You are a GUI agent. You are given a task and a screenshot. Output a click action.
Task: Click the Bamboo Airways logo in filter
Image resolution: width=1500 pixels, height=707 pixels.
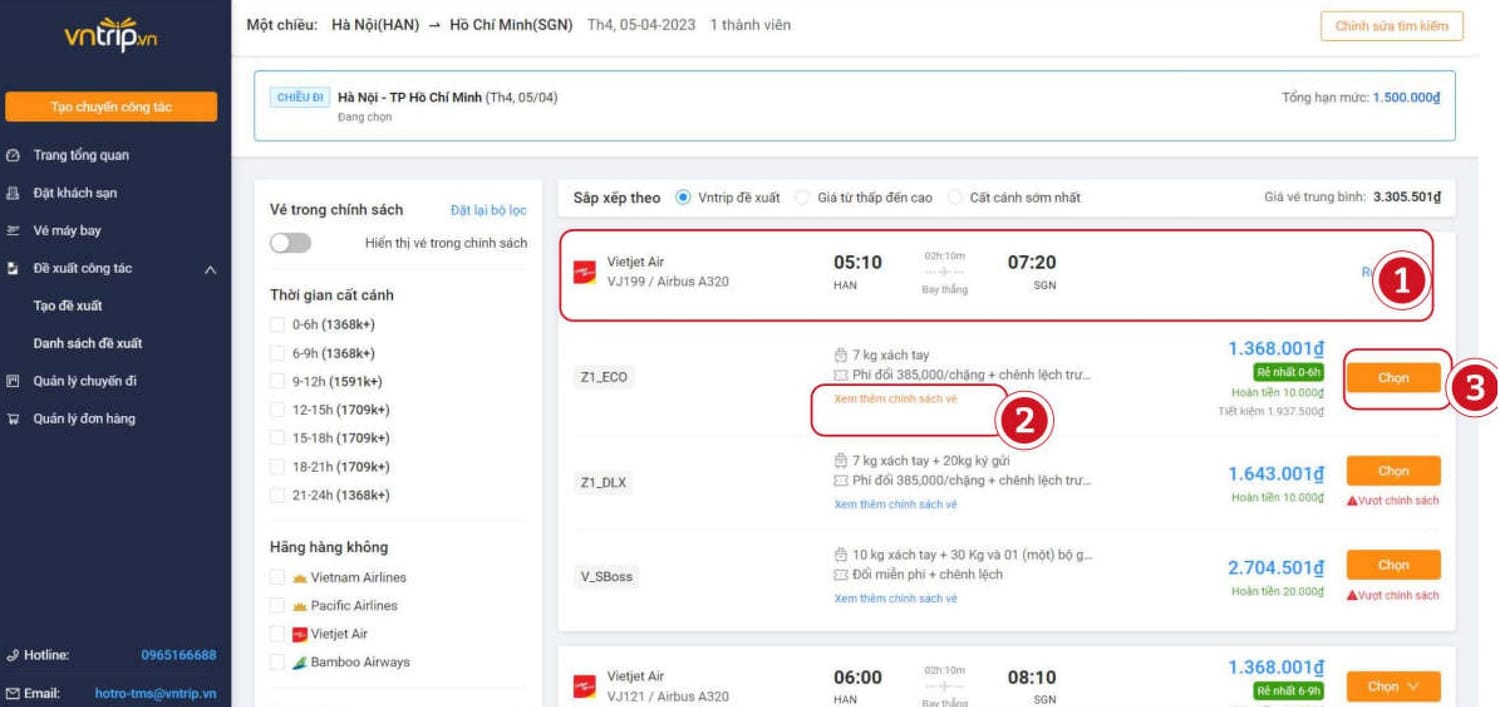point(299,663)
